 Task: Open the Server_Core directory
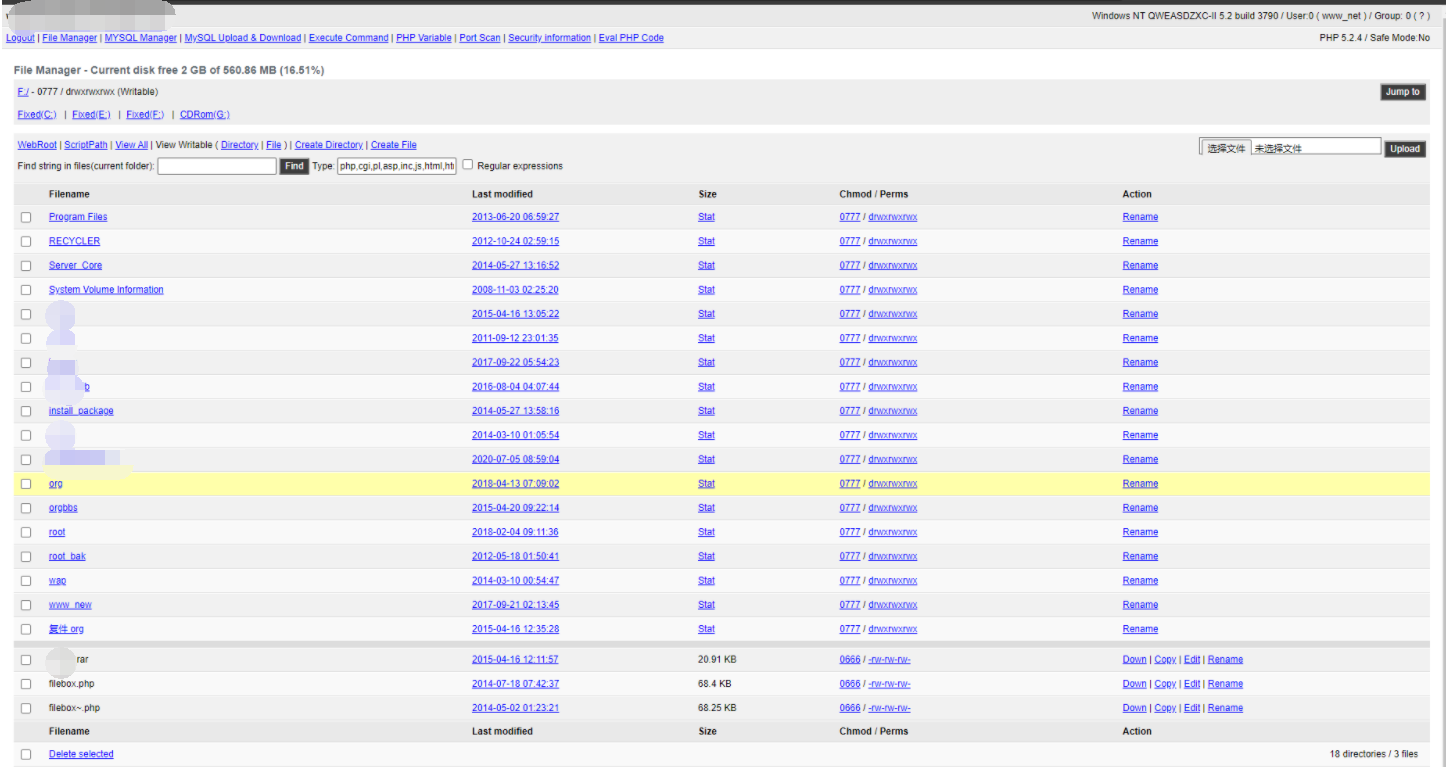tap(75, 265)
